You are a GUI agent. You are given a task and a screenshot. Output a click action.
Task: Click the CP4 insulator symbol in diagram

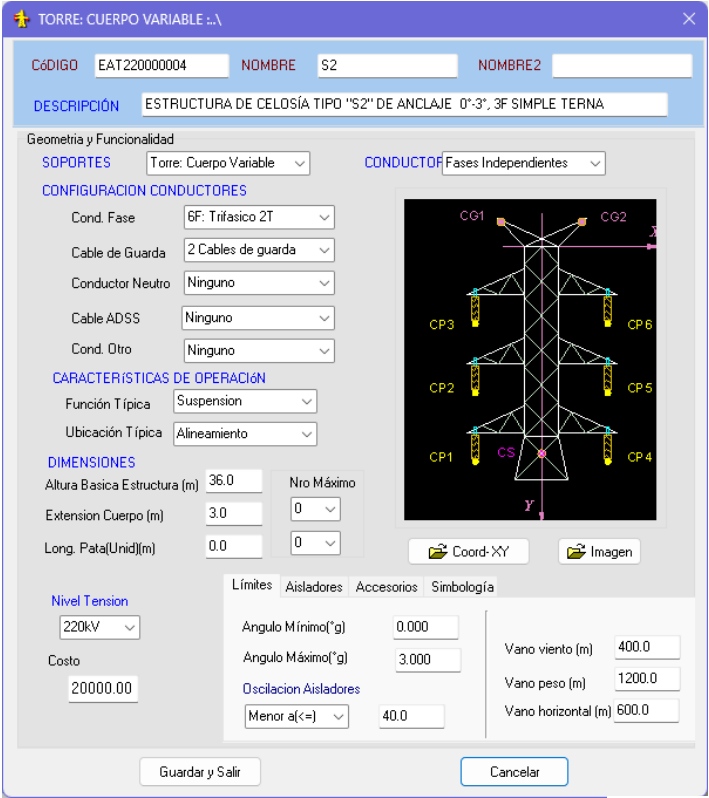pos(608,446)
